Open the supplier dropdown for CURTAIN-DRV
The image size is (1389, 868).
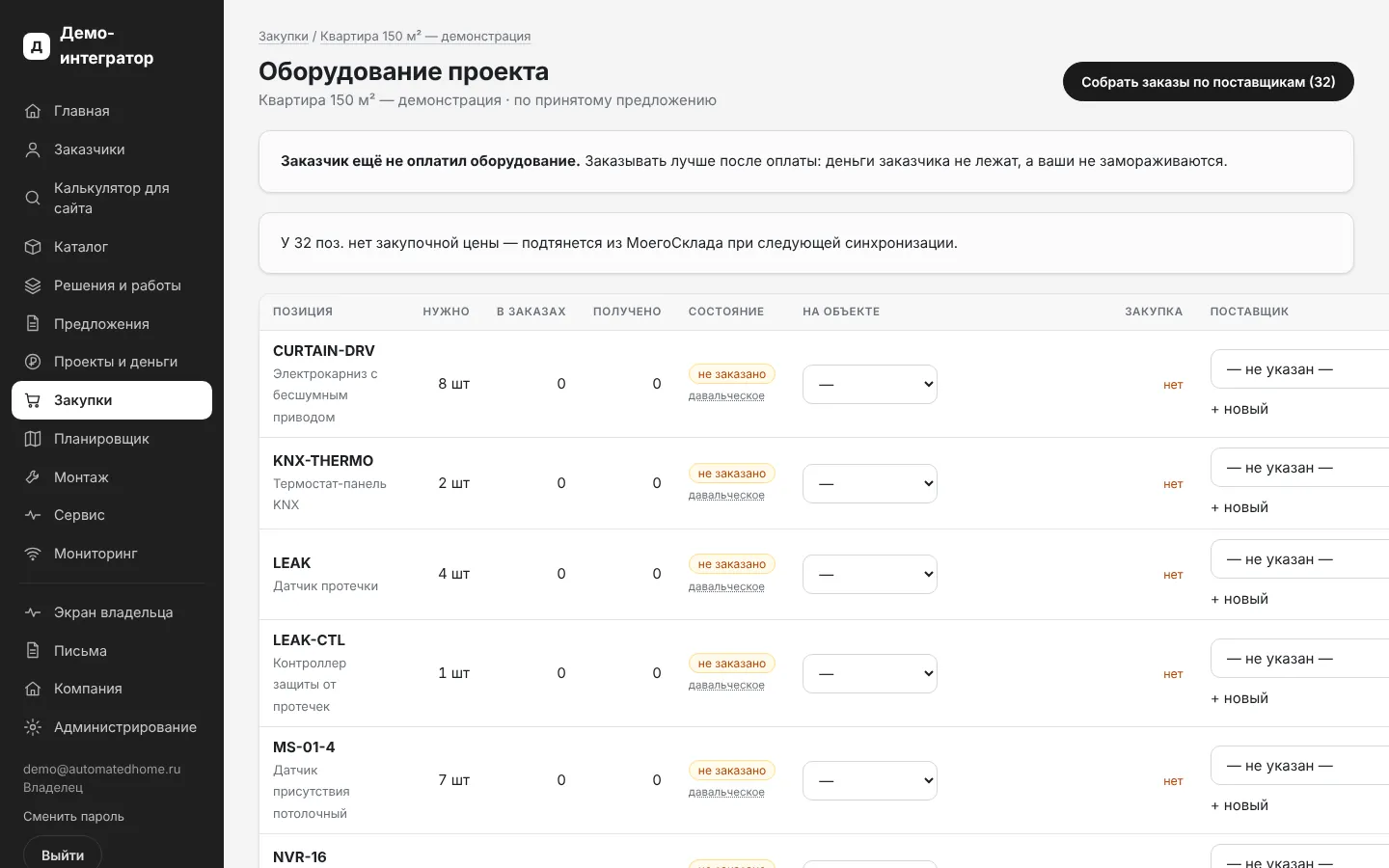(1299, 369)
